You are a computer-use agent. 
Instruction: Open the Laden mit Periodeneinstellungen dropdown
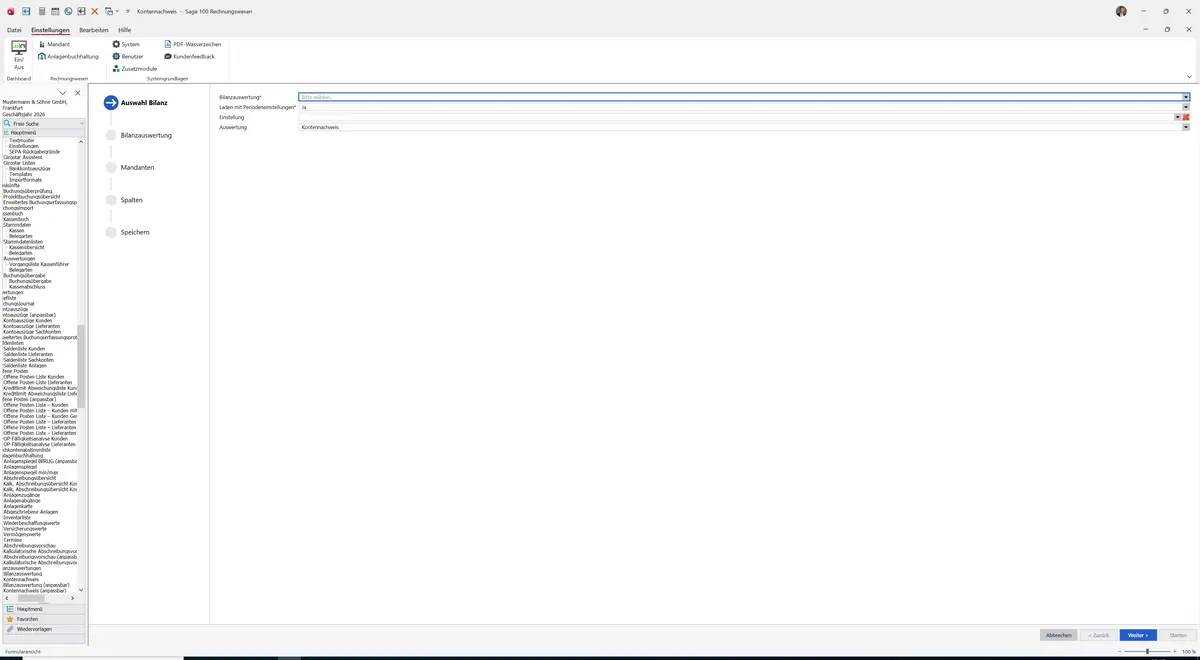1186,107
